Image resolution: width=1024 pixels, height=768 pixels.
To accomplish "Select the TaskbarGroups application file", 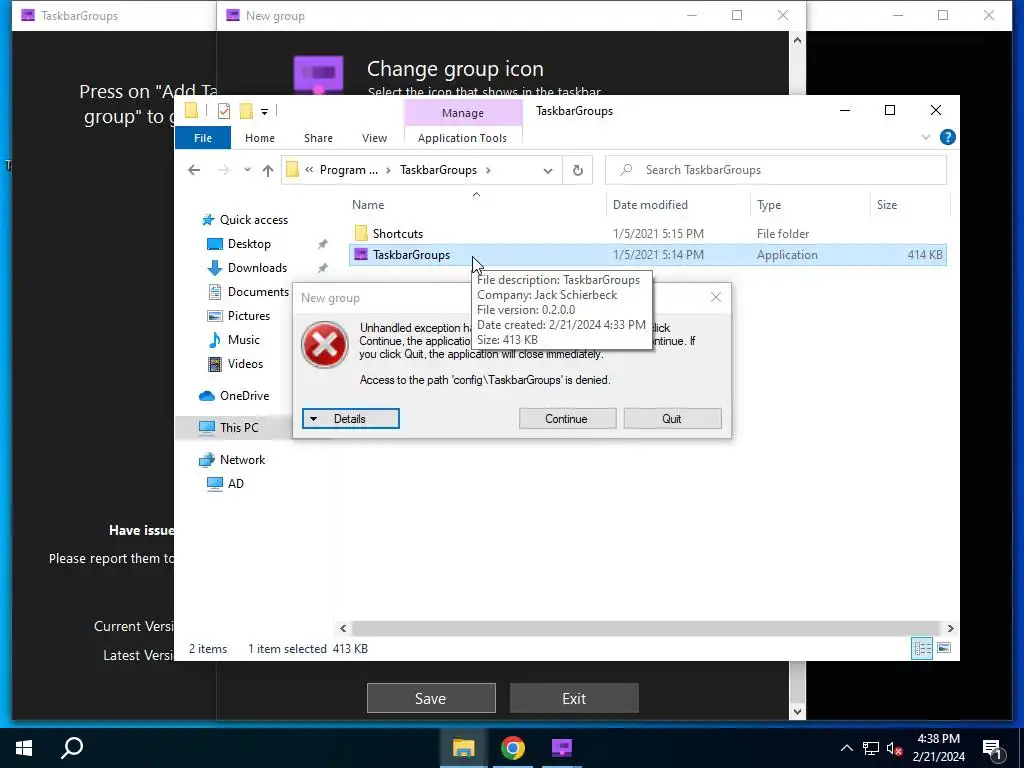I will click(x=648, y=255).
